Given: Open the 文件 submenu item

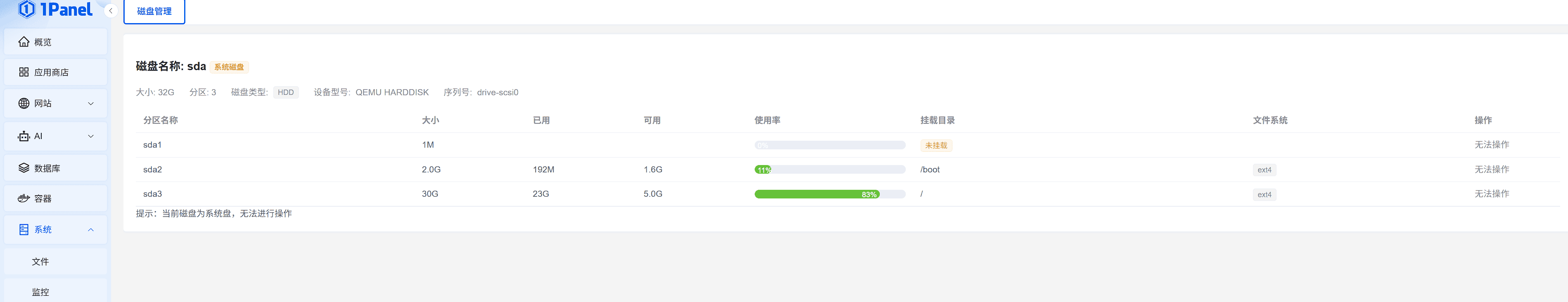Looking at the screenshot, I should (40, 262).
